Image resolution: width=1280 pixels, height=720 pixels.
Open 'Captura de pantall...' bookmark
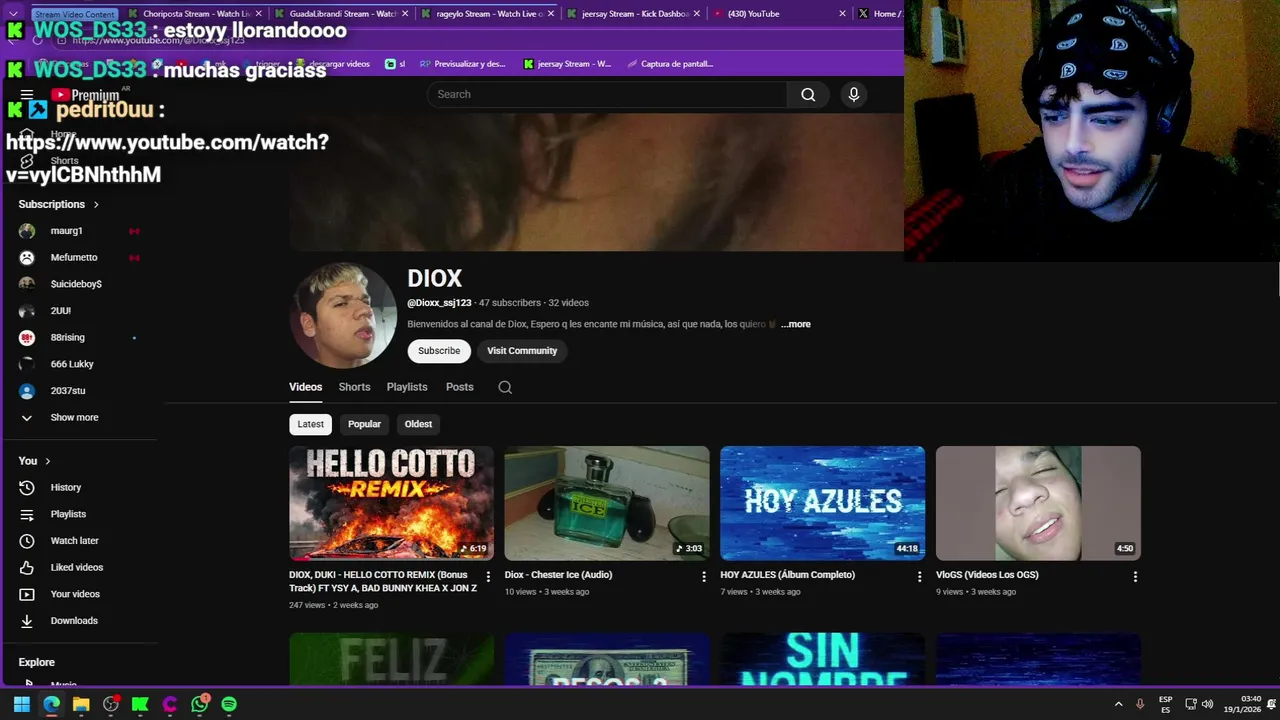(x=669, y=64)
